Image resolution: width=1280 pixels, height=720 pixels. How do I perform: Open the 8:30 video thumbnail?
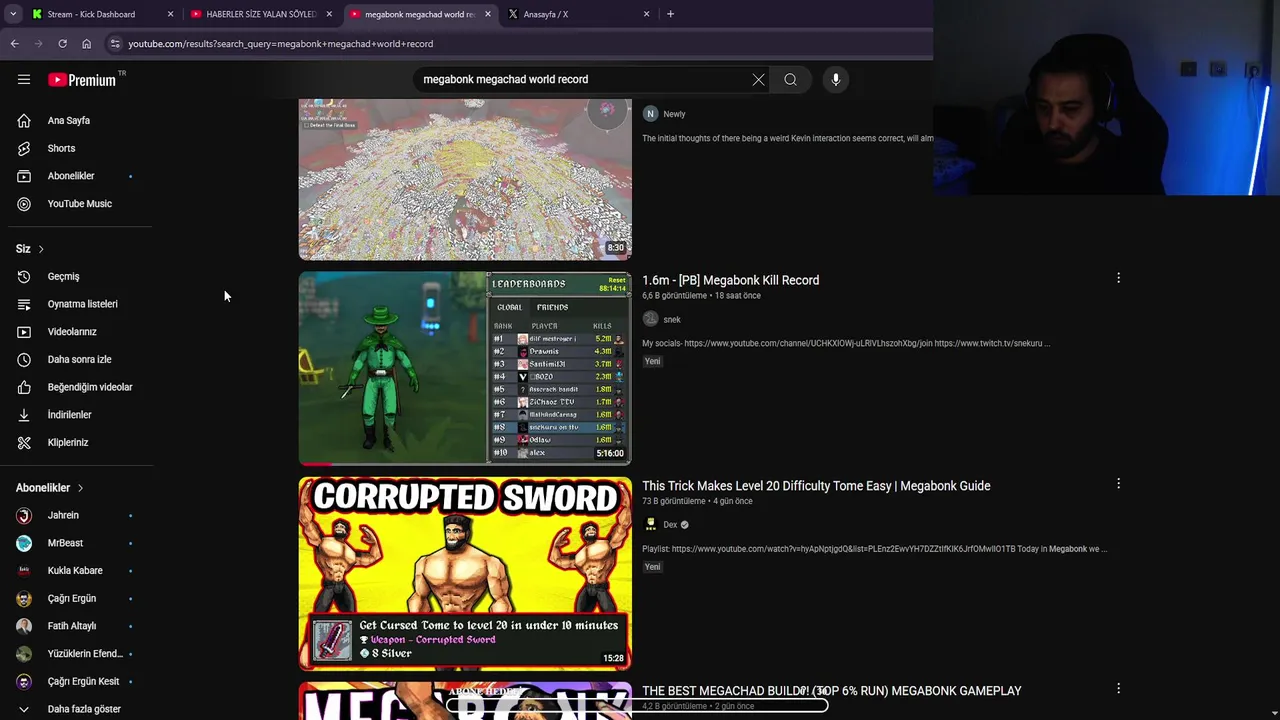point(465,180)
